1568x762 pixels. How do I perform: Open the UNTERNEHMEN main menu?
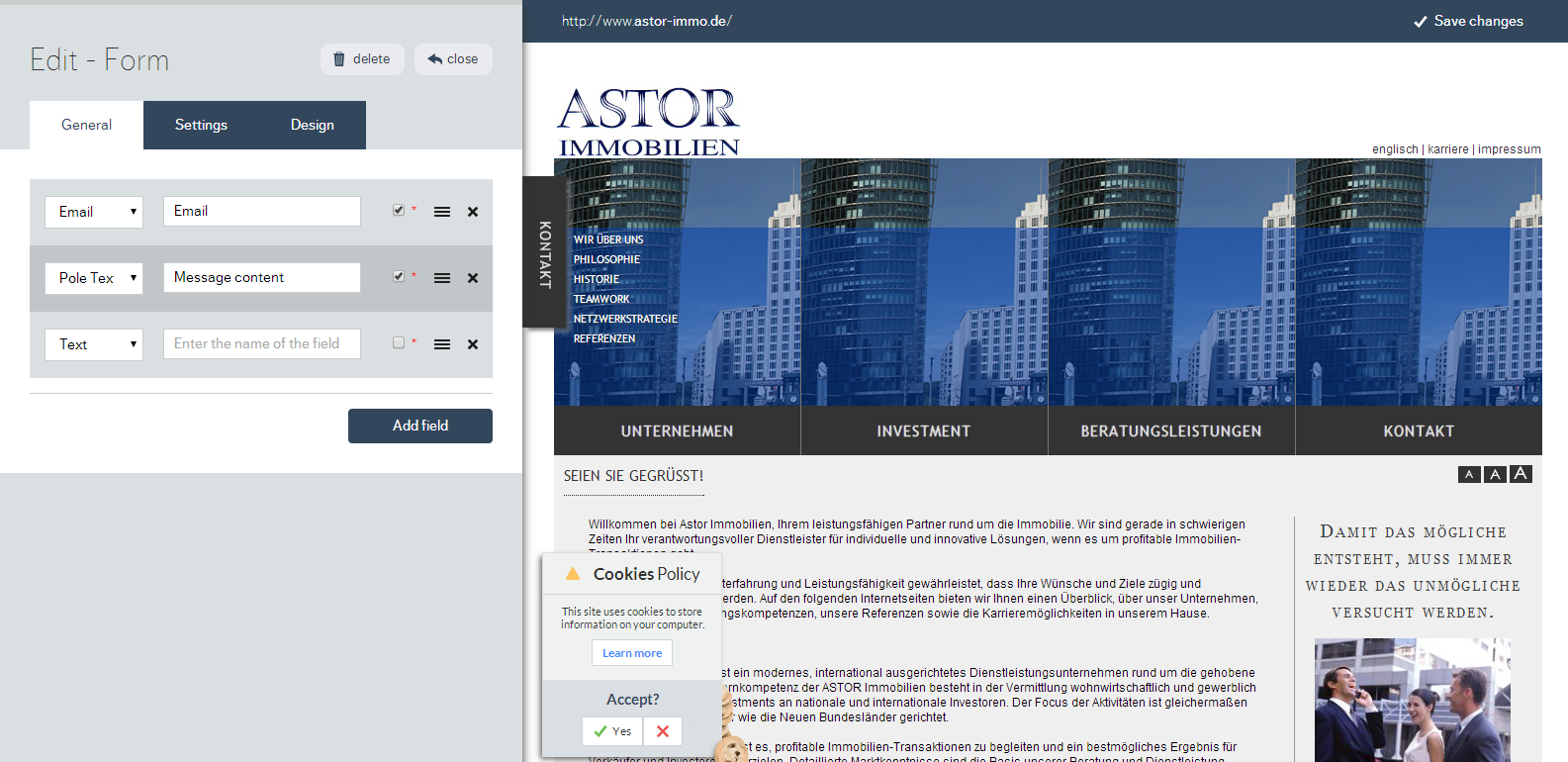(678, 430)
